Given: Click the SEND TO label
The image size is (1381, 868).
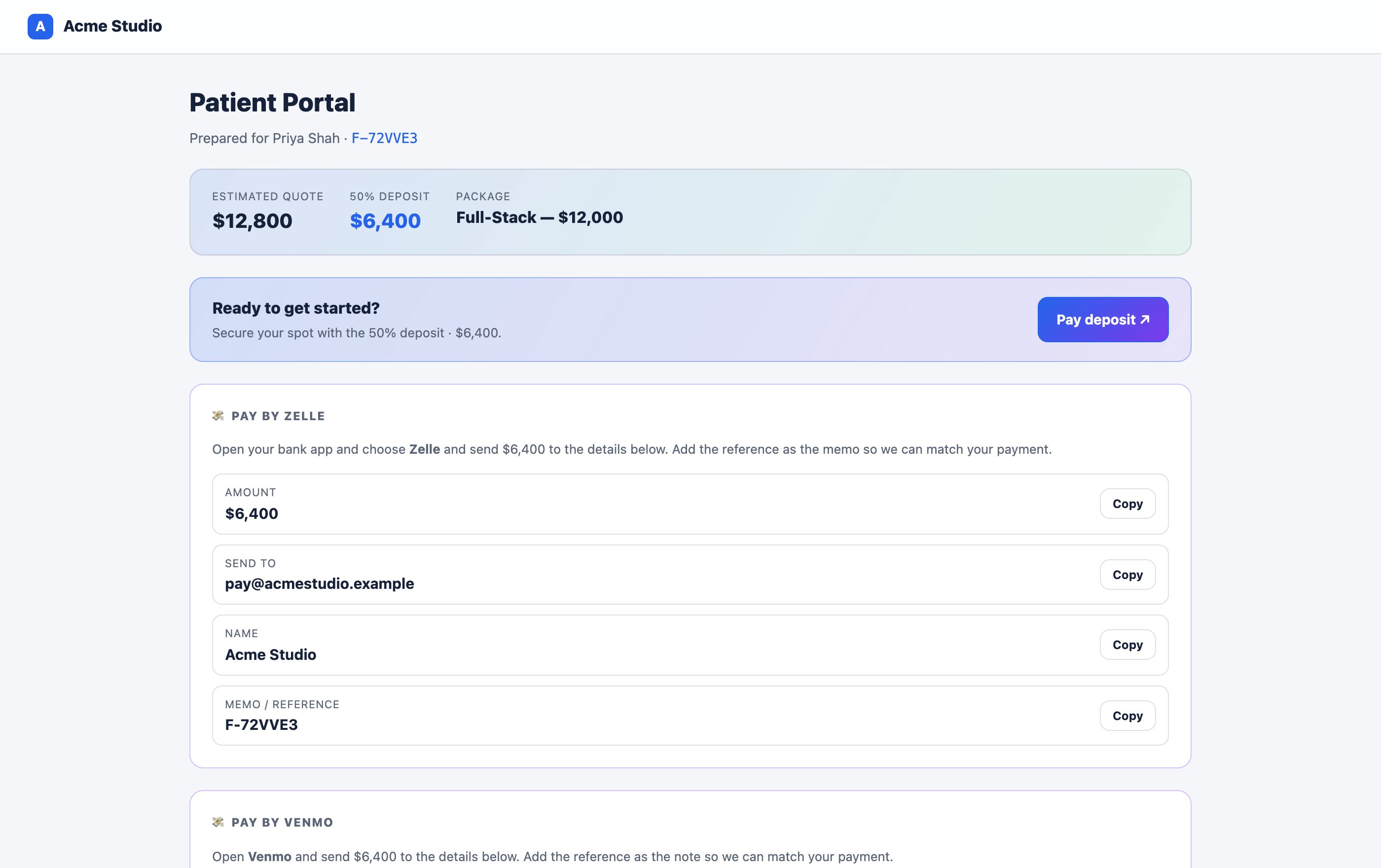Looking at the screenshot, I should coord(251,564).
